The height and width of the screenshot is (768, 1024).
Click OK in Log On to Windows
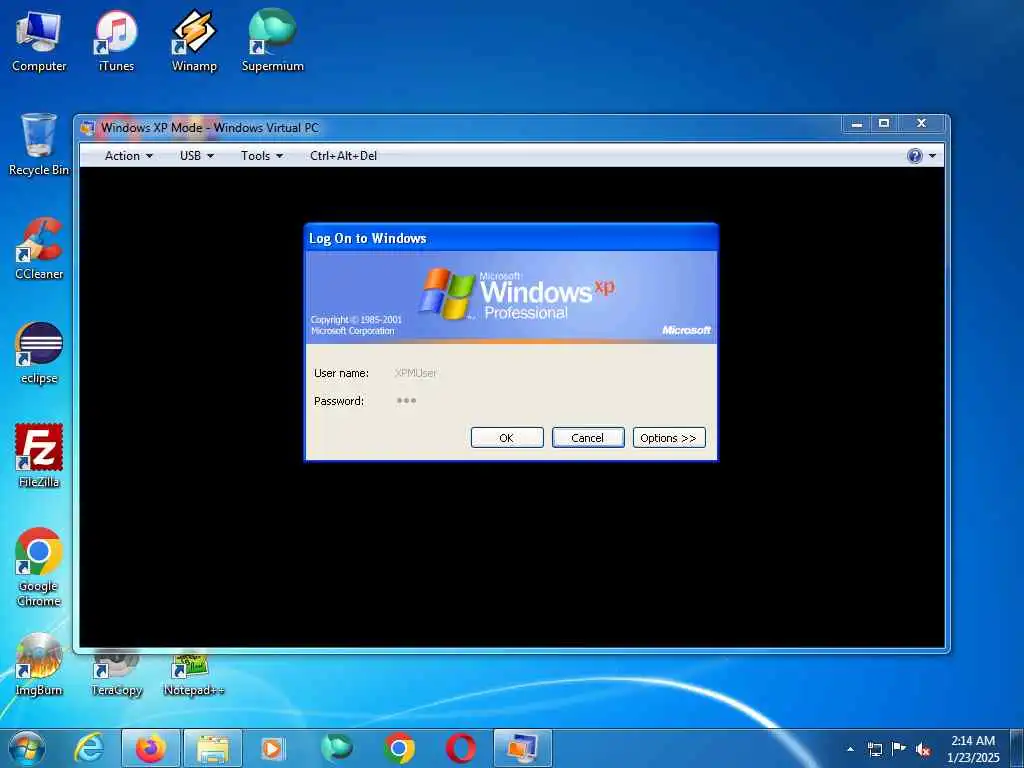click(x=507, y=438)
